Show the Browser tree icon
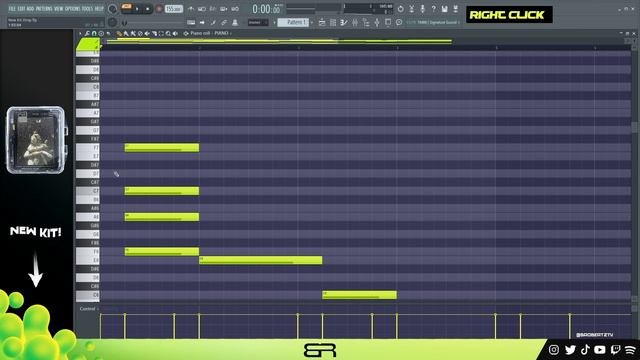 [x=366, y=22]
